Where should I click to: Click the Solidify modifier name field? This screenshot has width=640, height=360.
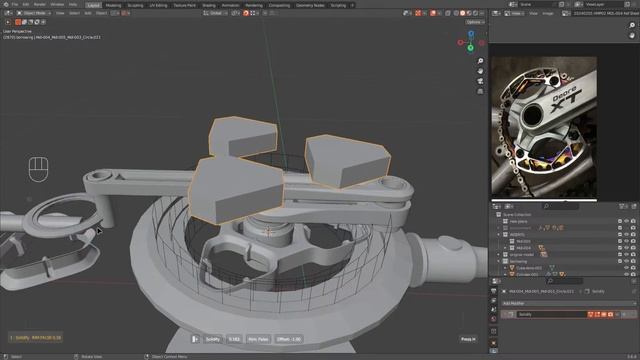coord(551,314)
